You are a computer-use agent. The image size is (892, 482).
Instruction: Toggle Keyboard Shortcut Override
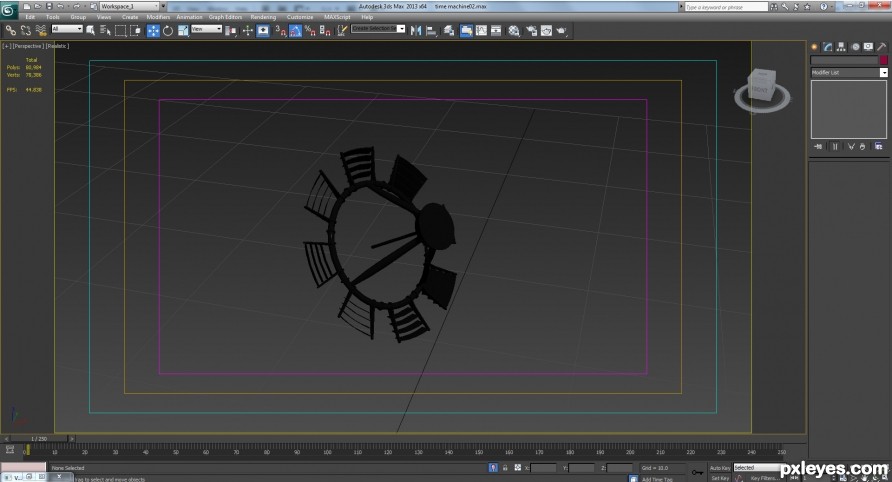pyautogui.click(x=263, y=31)
